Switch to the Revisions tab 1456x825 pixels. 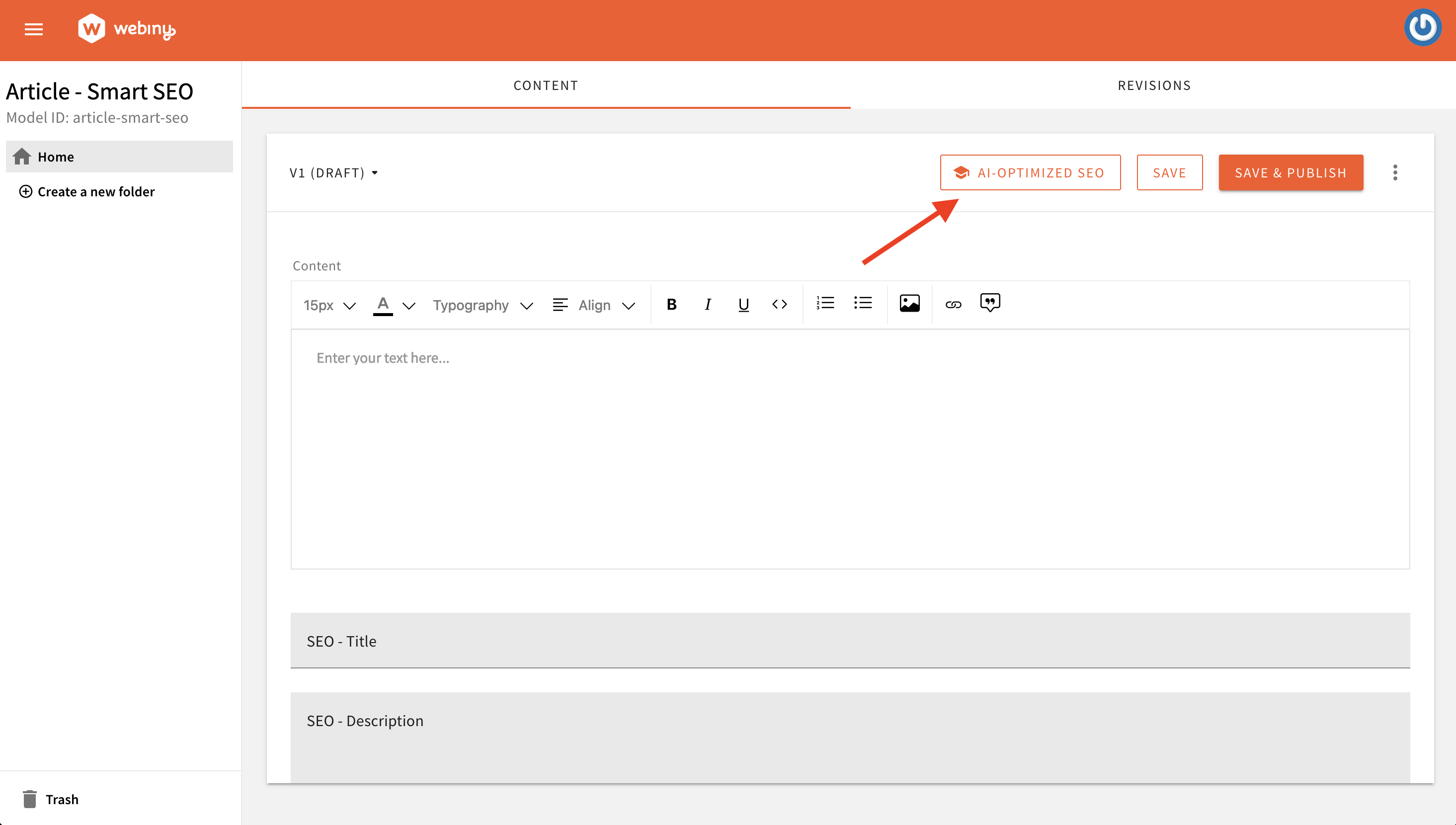1154,85
